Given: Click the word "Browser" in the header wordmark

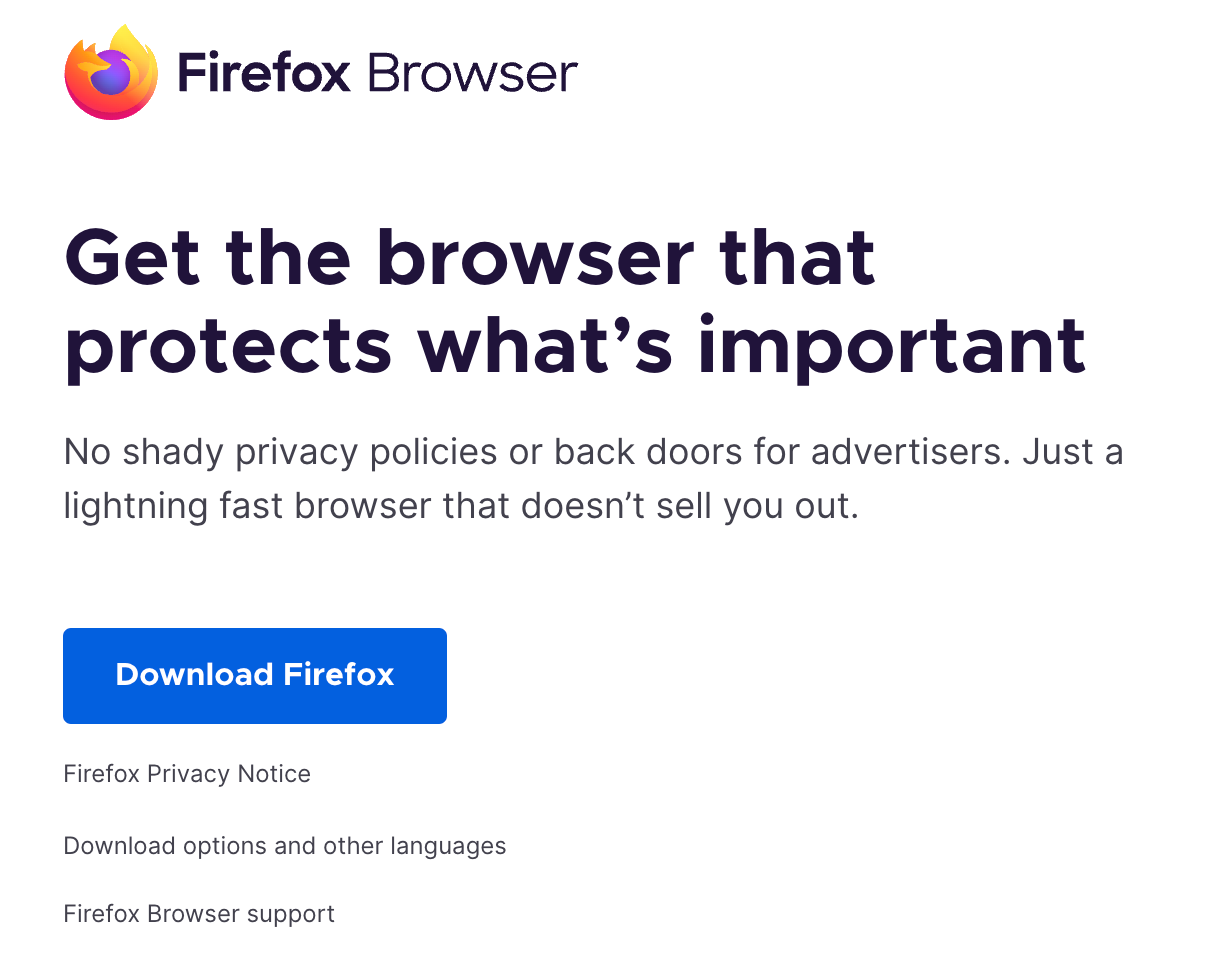Looking at the screenshot, I should click(x=472, y=74).
